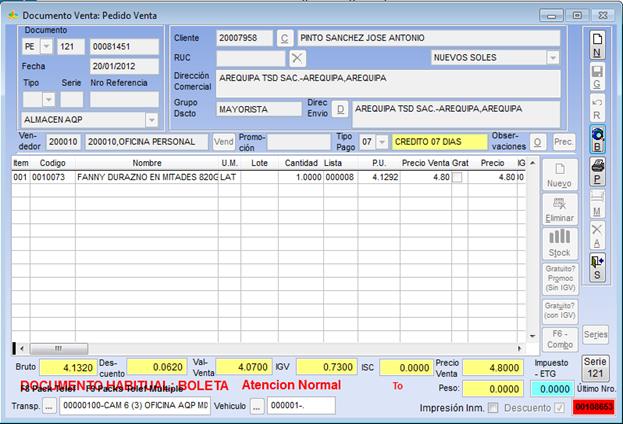Click the Precio Venta column header
The image size is (623, 424).
tap(426, 163)
